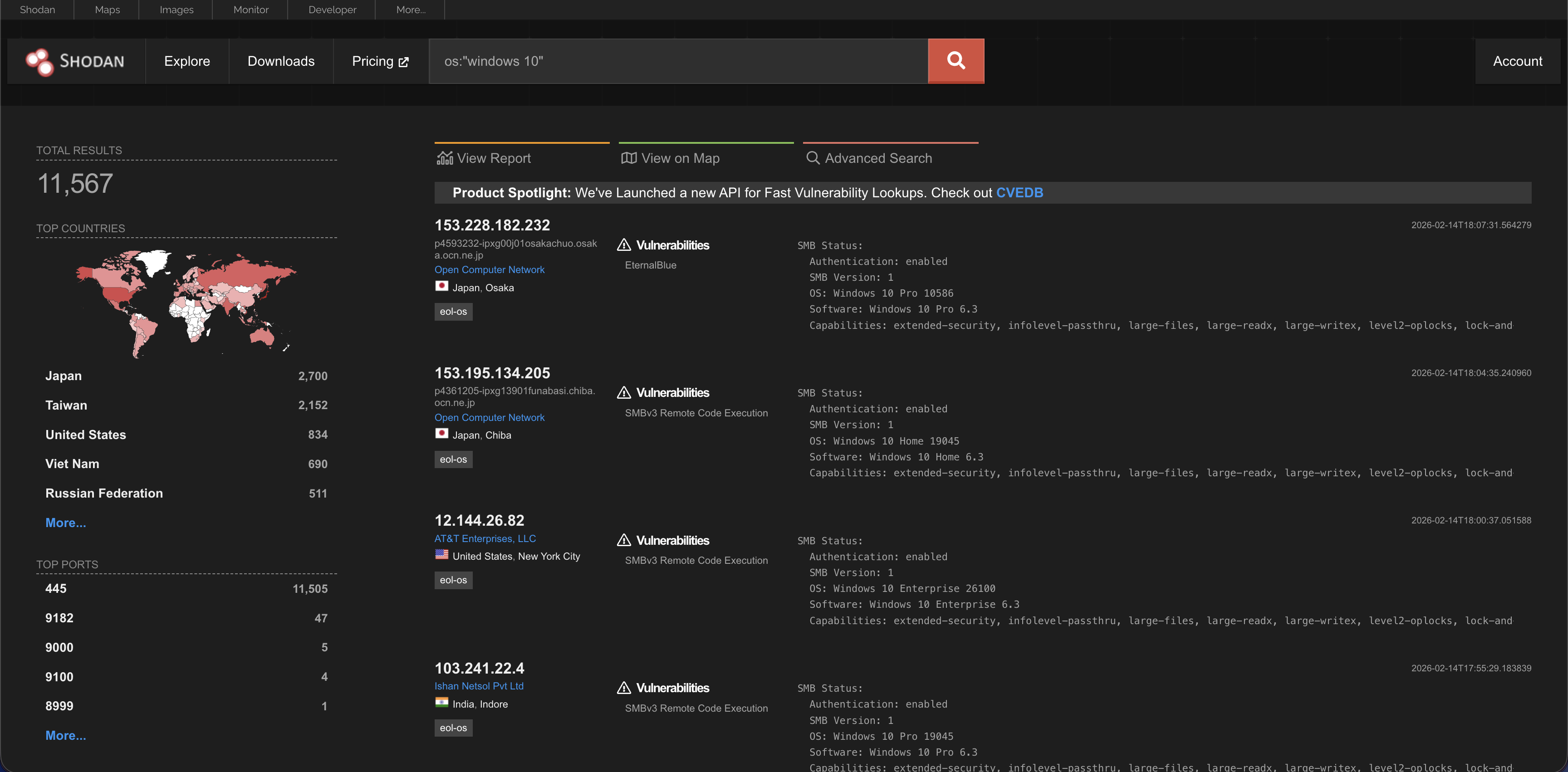Click the Advanced Search magnifier icon
Image resolution: width=1568 pixels, height=772 pixels.
tap(812, 158)
